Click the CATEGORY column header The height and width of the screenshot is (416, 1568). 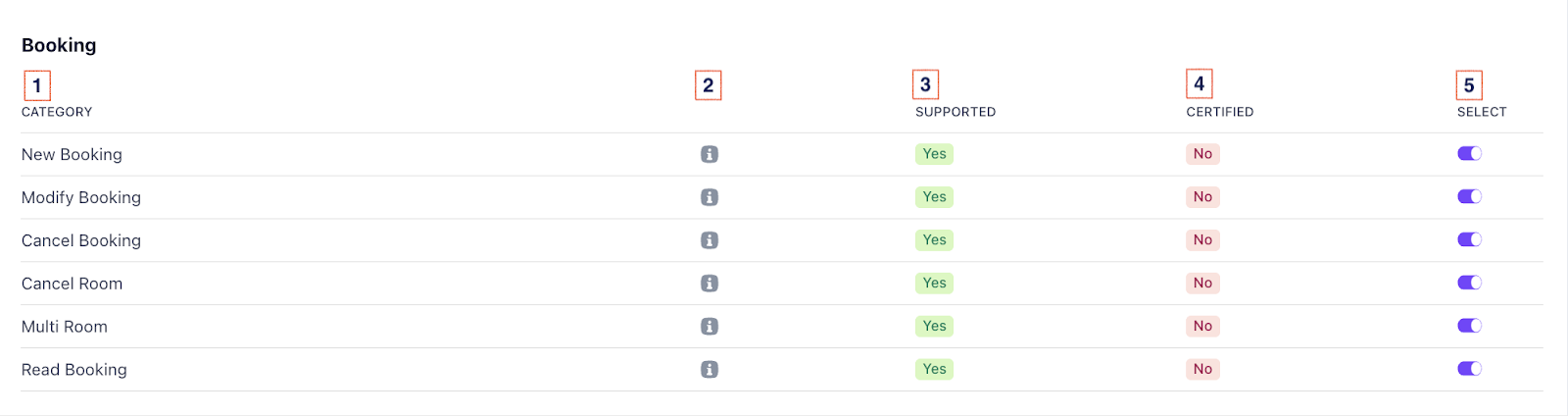click(57, 112)
